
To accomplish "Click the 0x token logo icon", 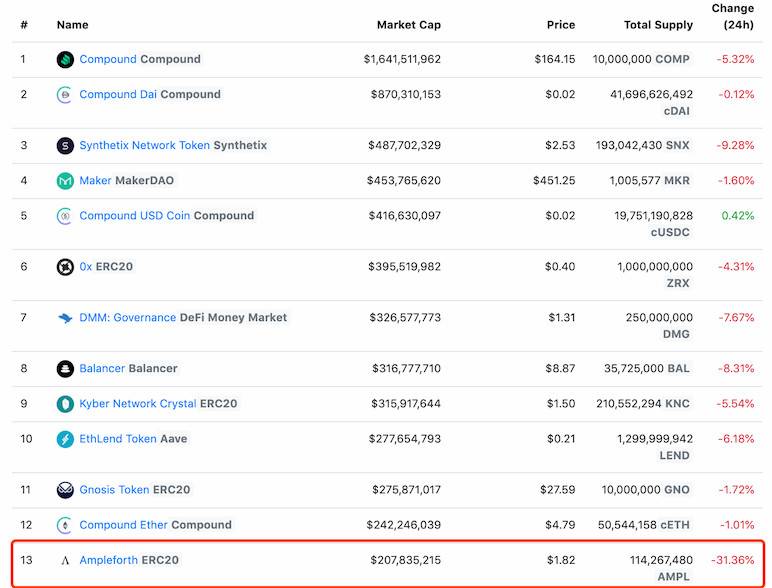I will tap(65, 267).
